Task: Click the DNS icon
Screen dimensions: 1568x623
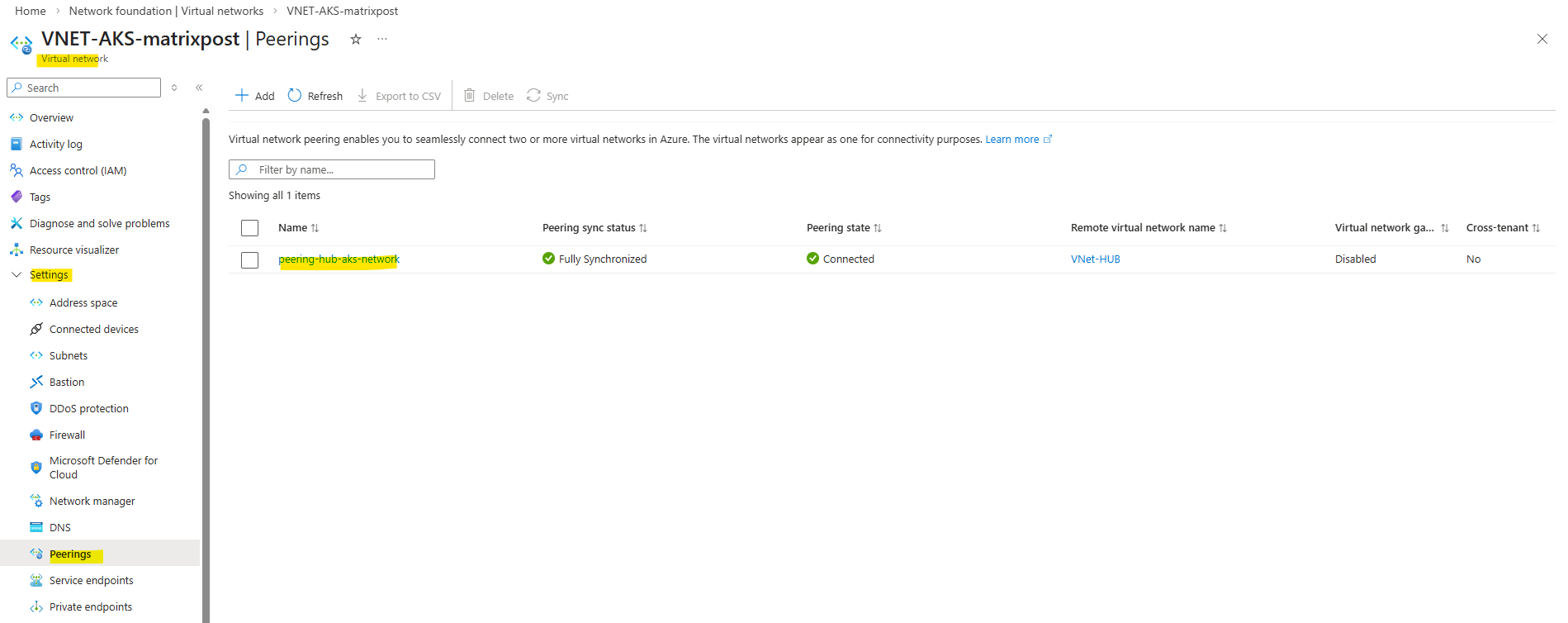Action: [x=36, y=527]
